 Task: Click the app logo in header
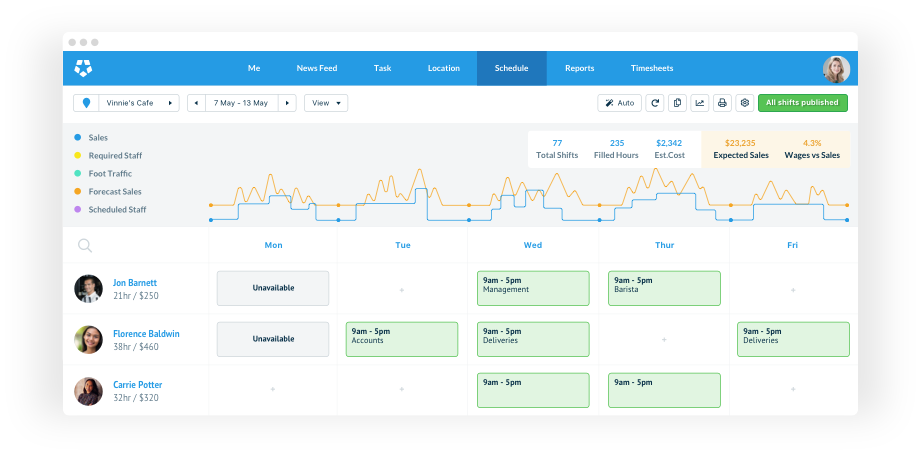point(84,68)
